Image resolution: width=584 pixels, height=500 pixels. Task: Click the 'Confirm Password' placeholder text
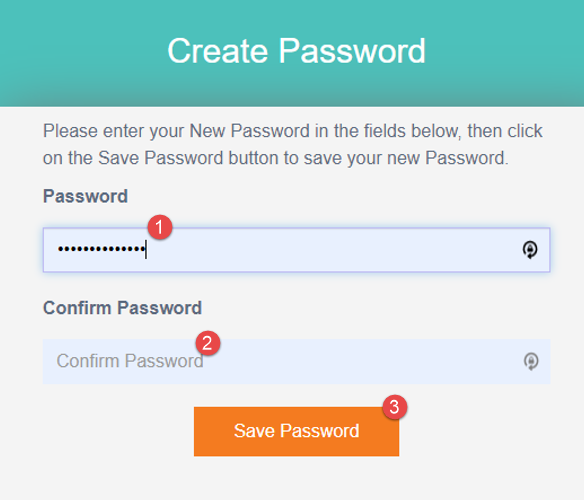130,361
